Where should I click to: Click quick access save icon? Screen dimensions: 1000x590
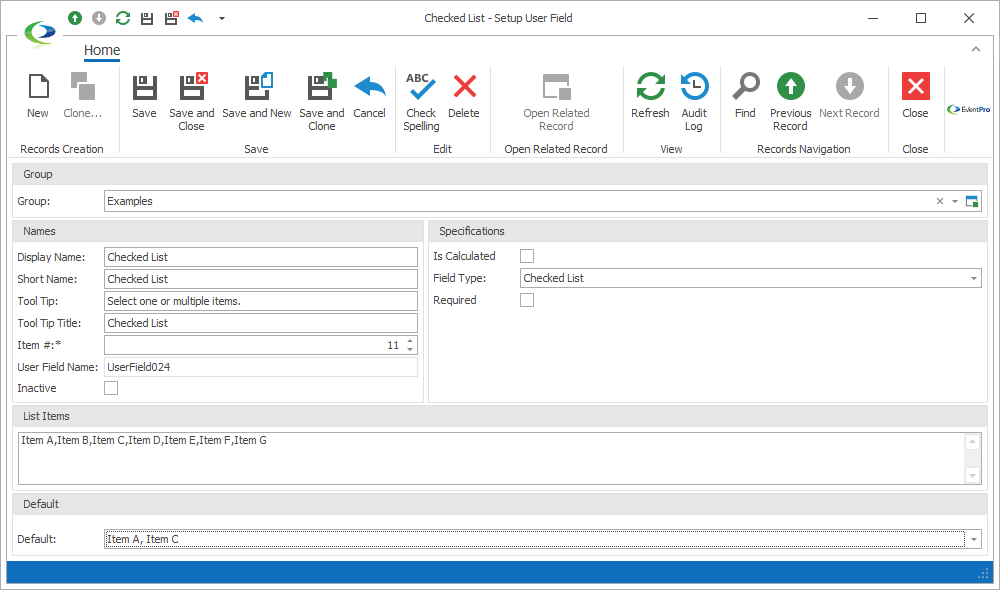pyautogui.click(x=147, y=18)
